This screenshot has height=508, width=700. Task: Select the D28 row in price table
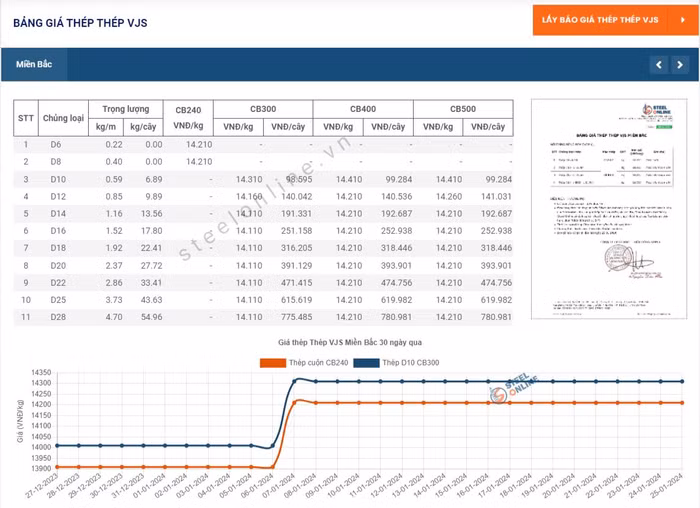pos(262,317)
